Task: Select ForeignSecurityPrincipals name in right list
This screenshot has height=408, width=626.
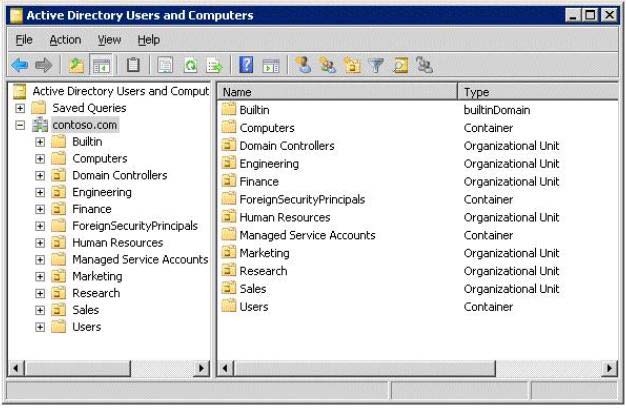Action: (302, 199)
